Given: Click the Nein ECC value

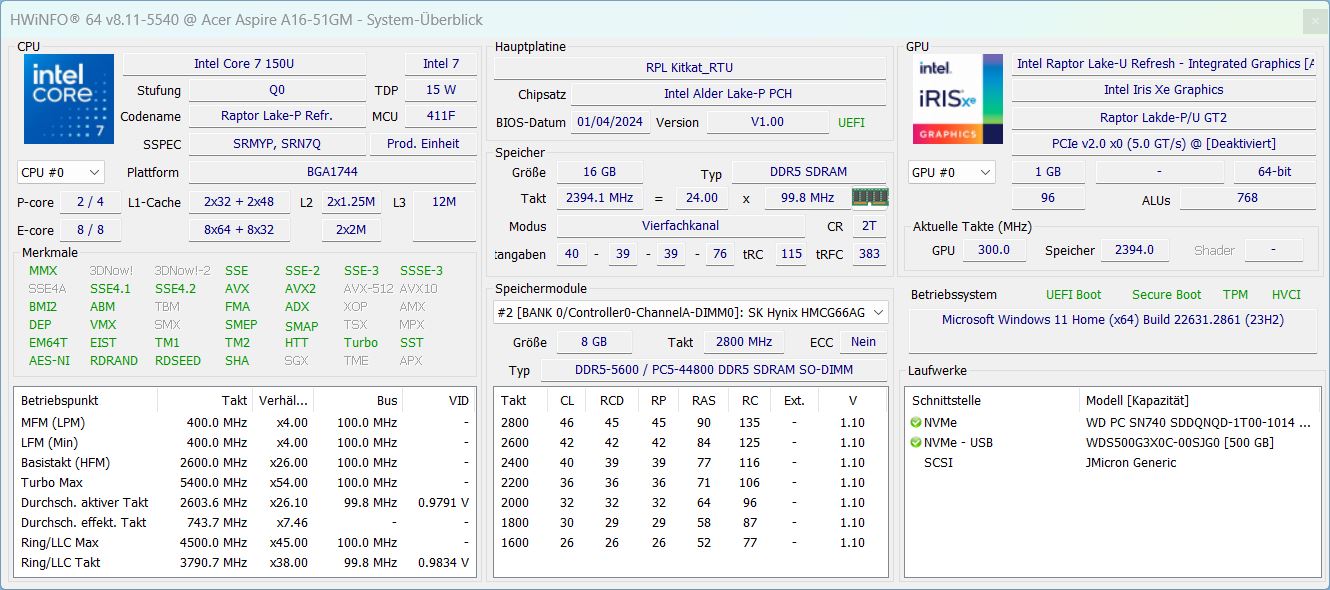Looking at the screenshot, I should 863,342.
